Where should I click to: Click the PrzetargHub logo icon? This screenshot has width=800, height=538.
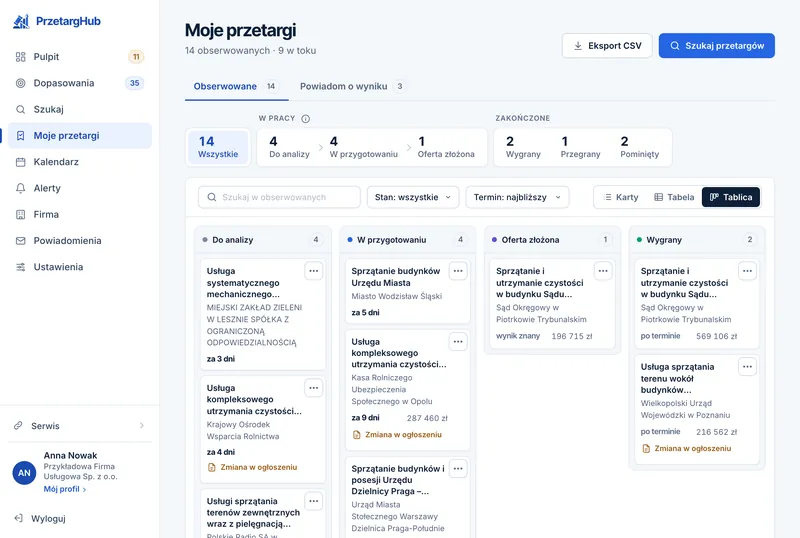21,21
